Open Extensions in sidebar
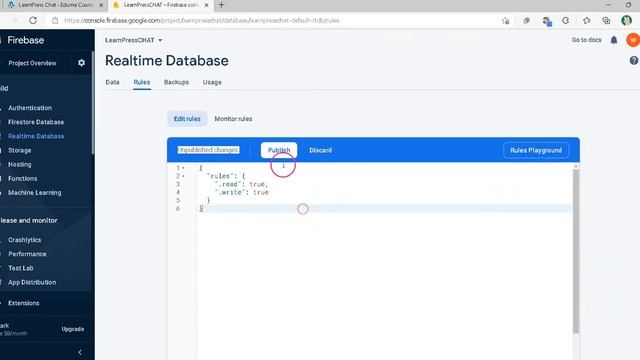The width and height of the screenshot is (640, 360). [24, 303]
